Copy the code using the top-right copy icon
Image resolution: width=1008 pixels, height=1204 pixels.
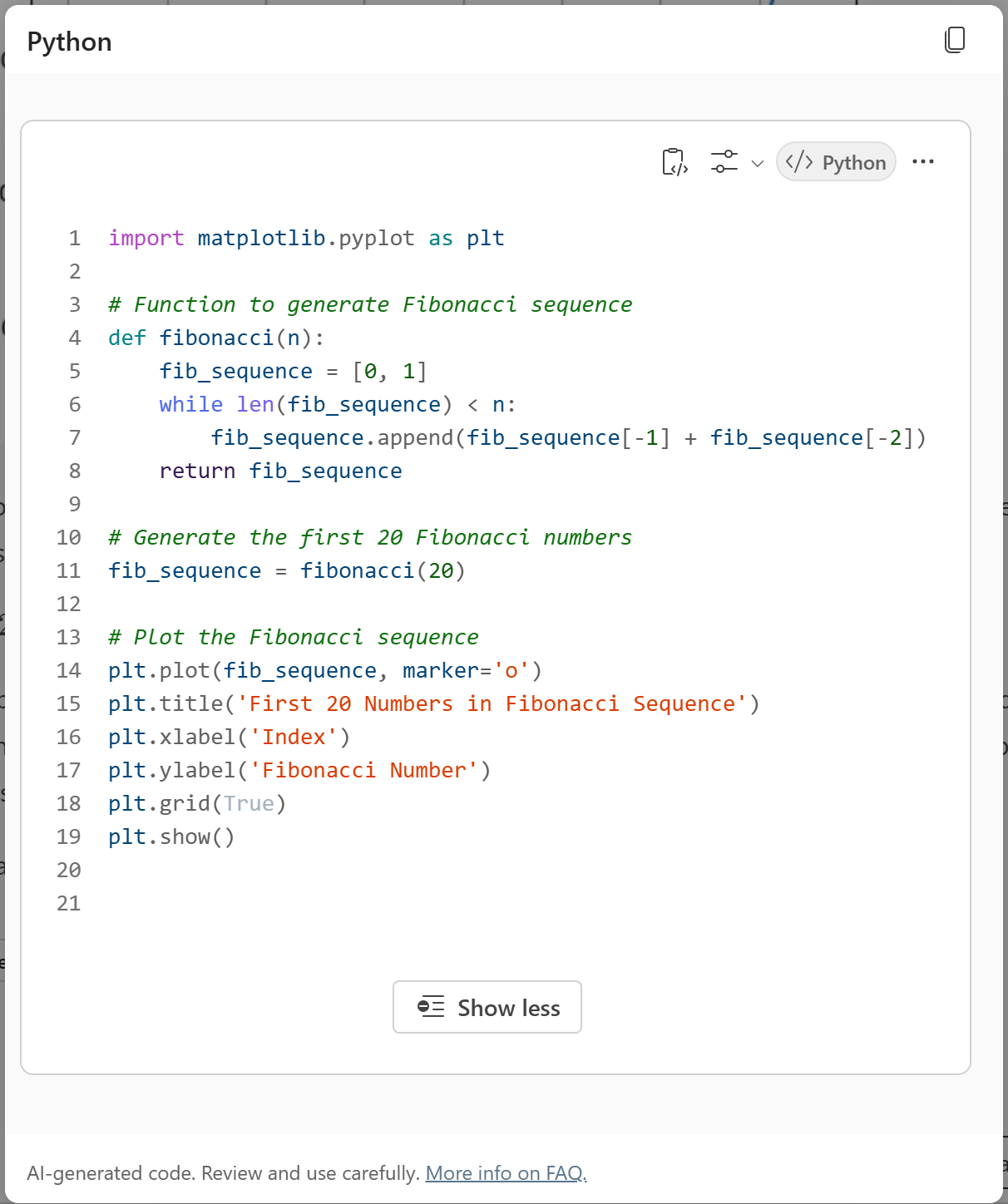pyautogui.click(x=955, y=39)
